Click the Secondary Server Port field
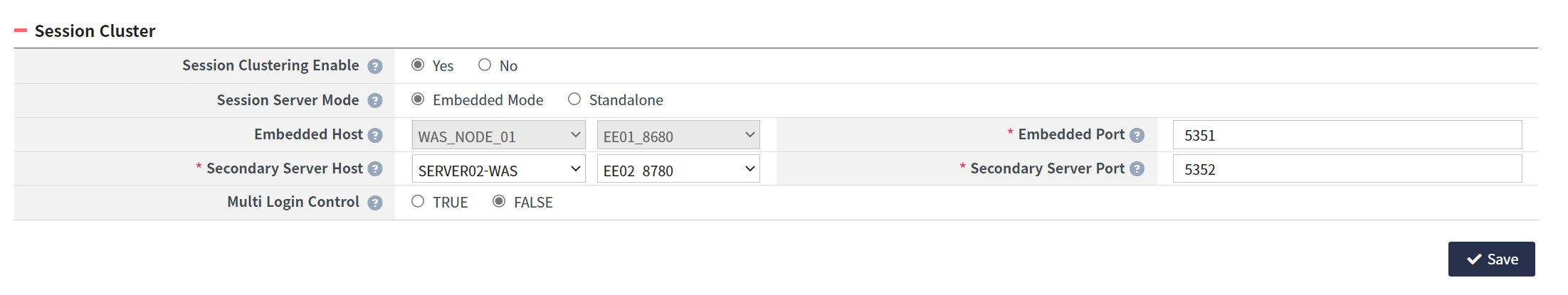The height and width of the screenshot is (295, 1568). (1347, 169)
